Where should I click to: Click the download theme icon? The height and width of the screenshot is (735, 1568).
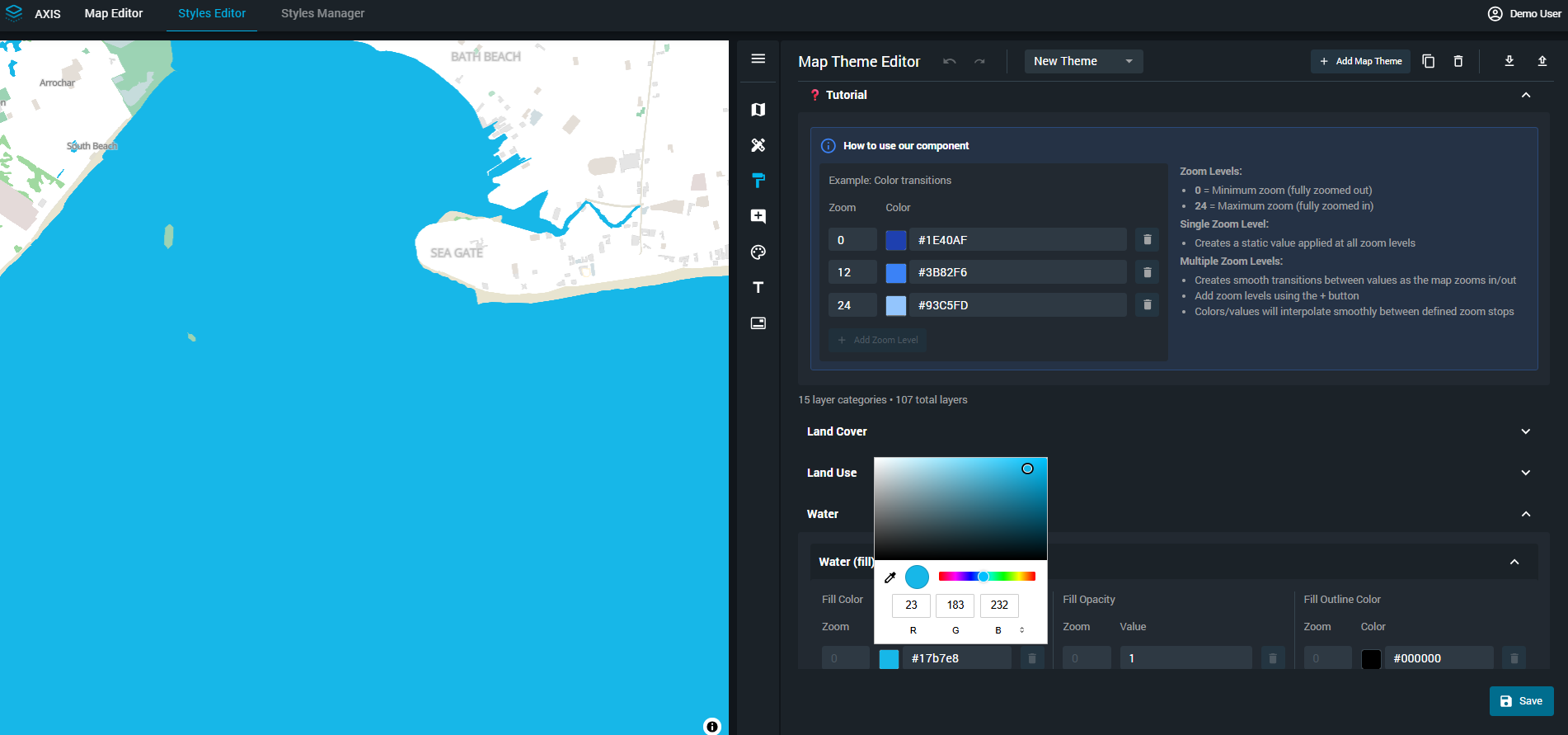tap(1509, 61)
